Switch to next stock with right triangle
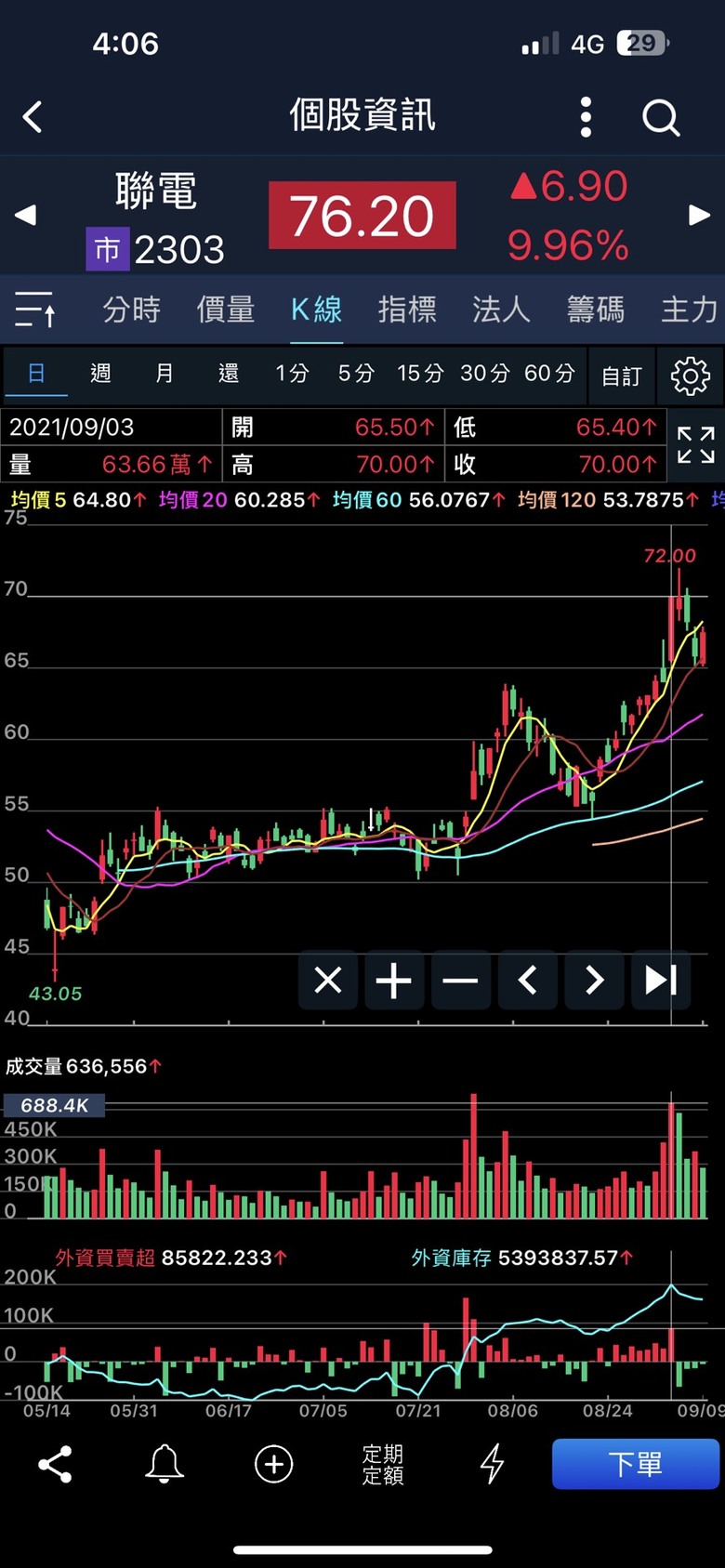Image resolution: width=725 pixels, height=1568 pixels. point(699,216)
